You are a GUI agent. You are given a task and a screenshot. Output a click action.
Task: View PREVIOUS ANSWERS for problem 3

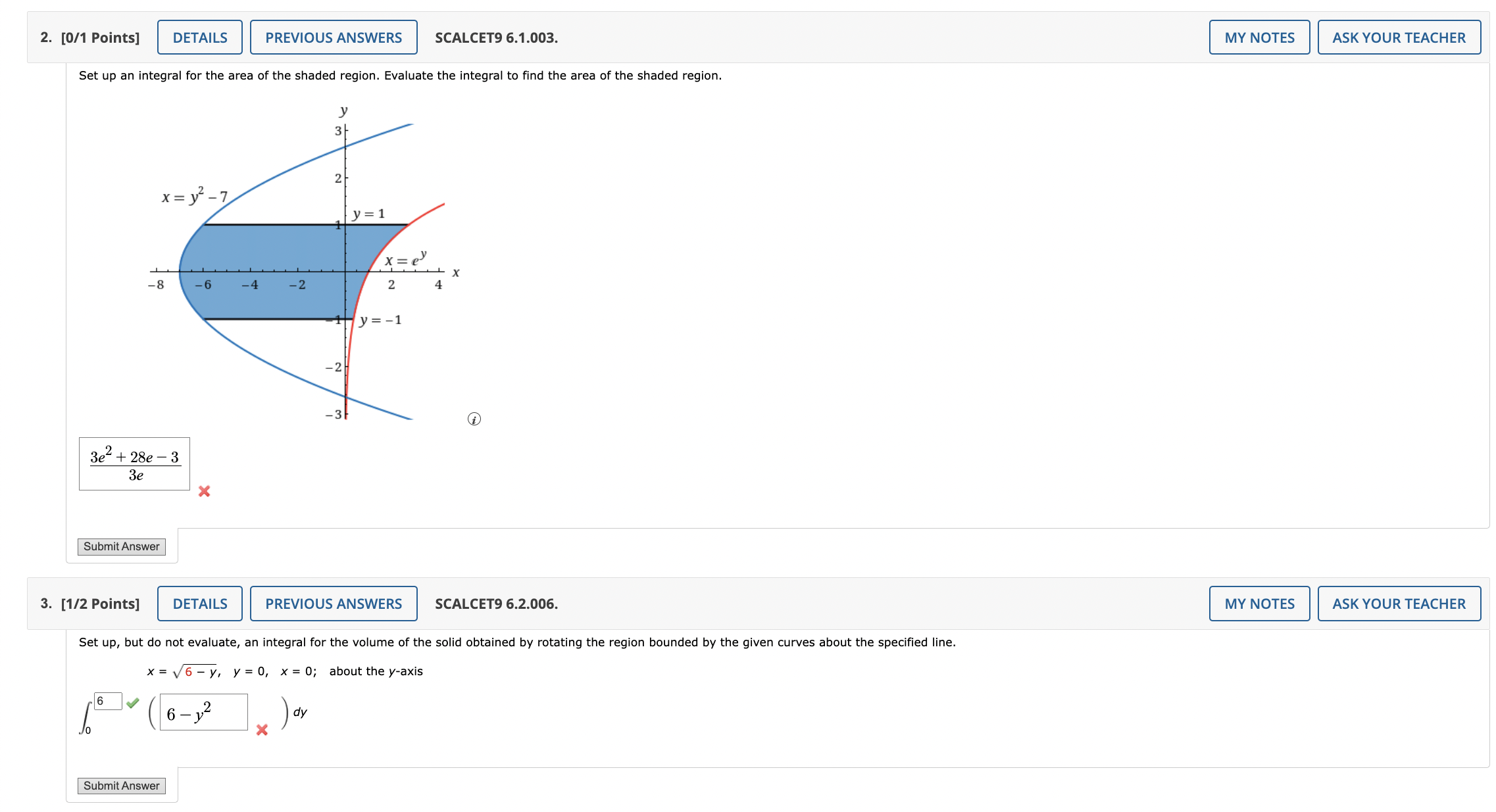pos(332,603)
